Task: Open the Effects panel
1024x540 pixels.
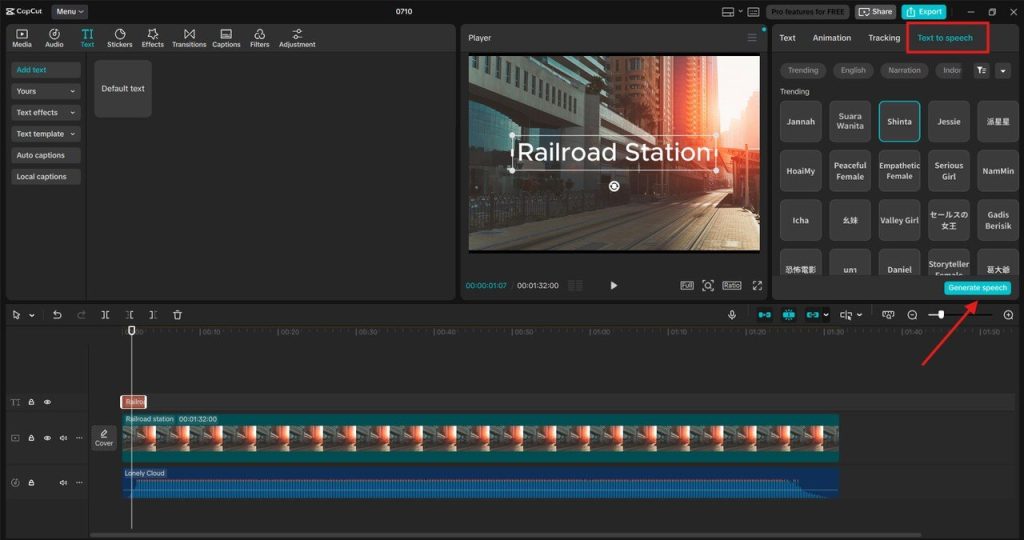Action: click(x=152, y=38)
